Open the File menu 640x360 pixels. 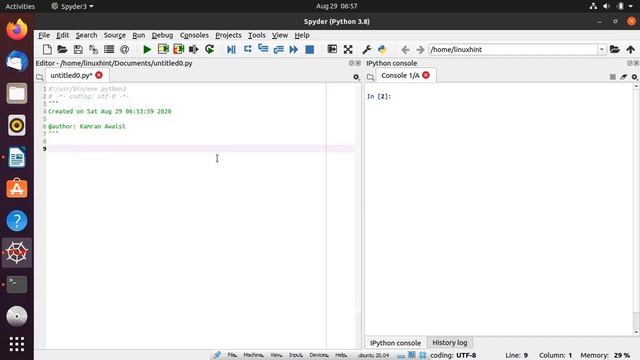(x=44, y=35)
